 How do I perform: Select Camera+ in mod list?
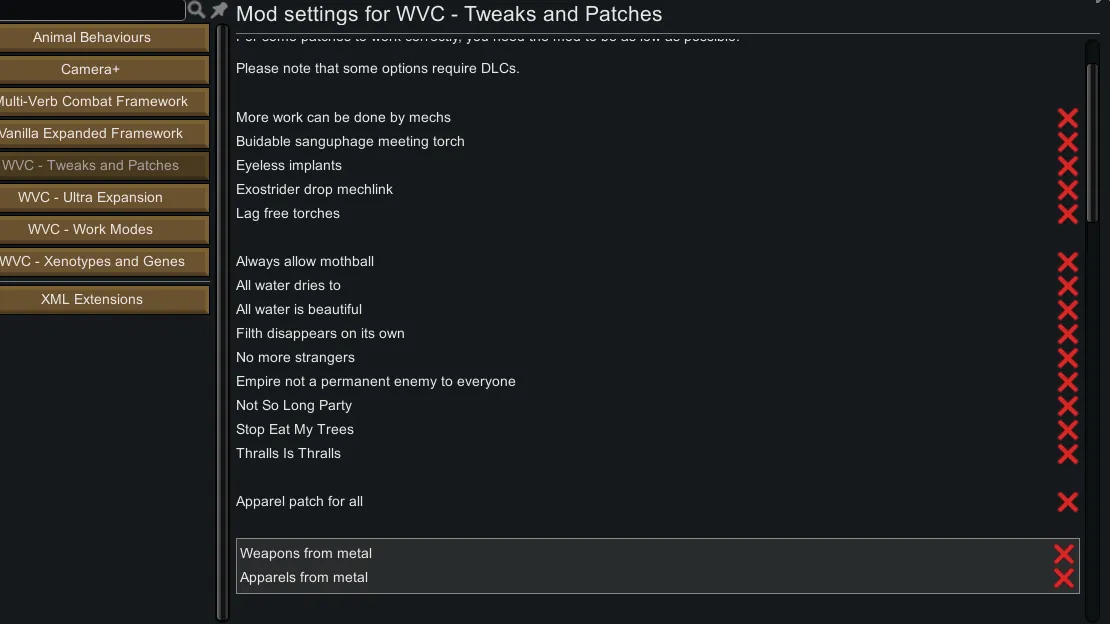(92, 70)
